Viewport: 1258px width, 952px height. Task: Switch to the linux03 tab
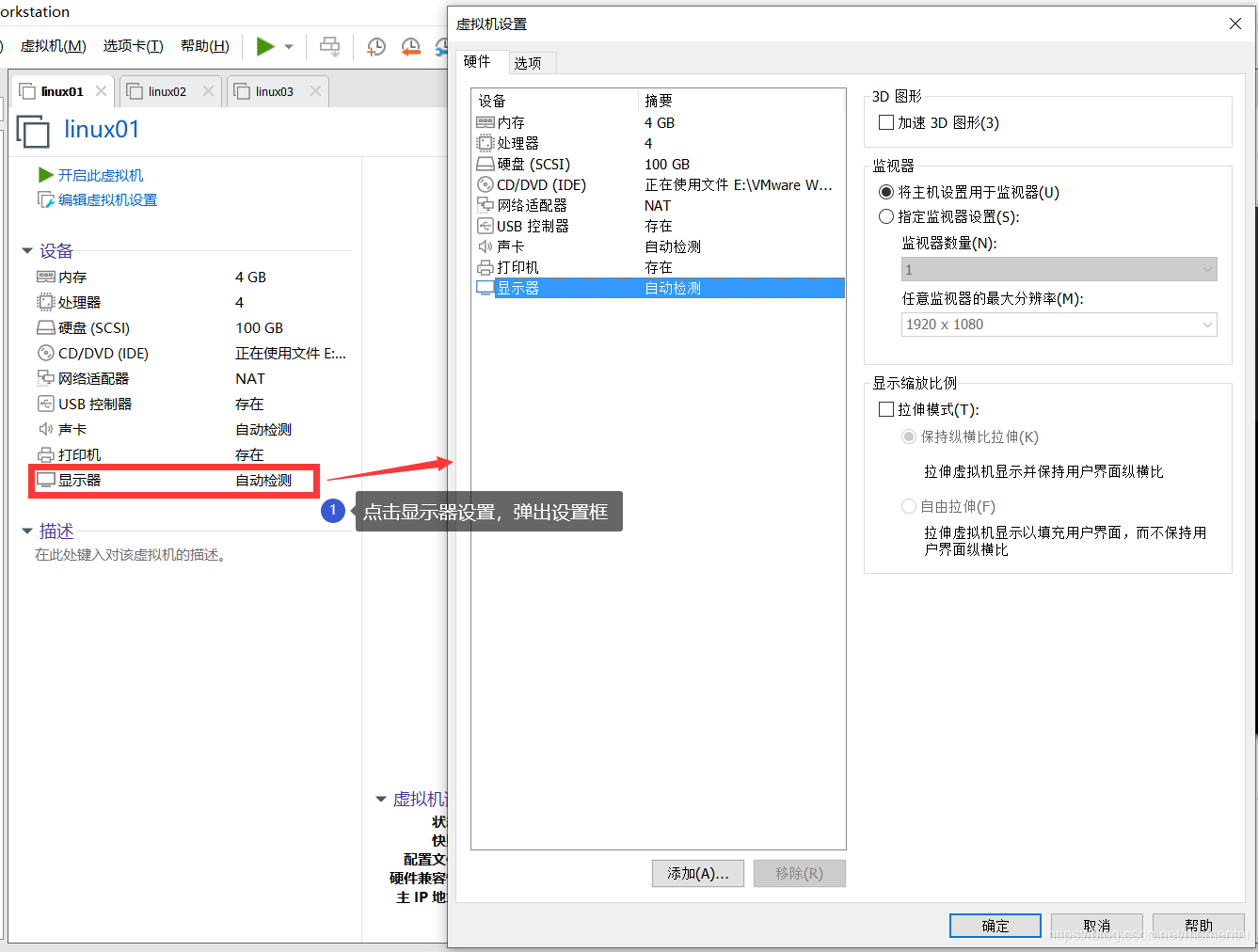tap(274, 91)
